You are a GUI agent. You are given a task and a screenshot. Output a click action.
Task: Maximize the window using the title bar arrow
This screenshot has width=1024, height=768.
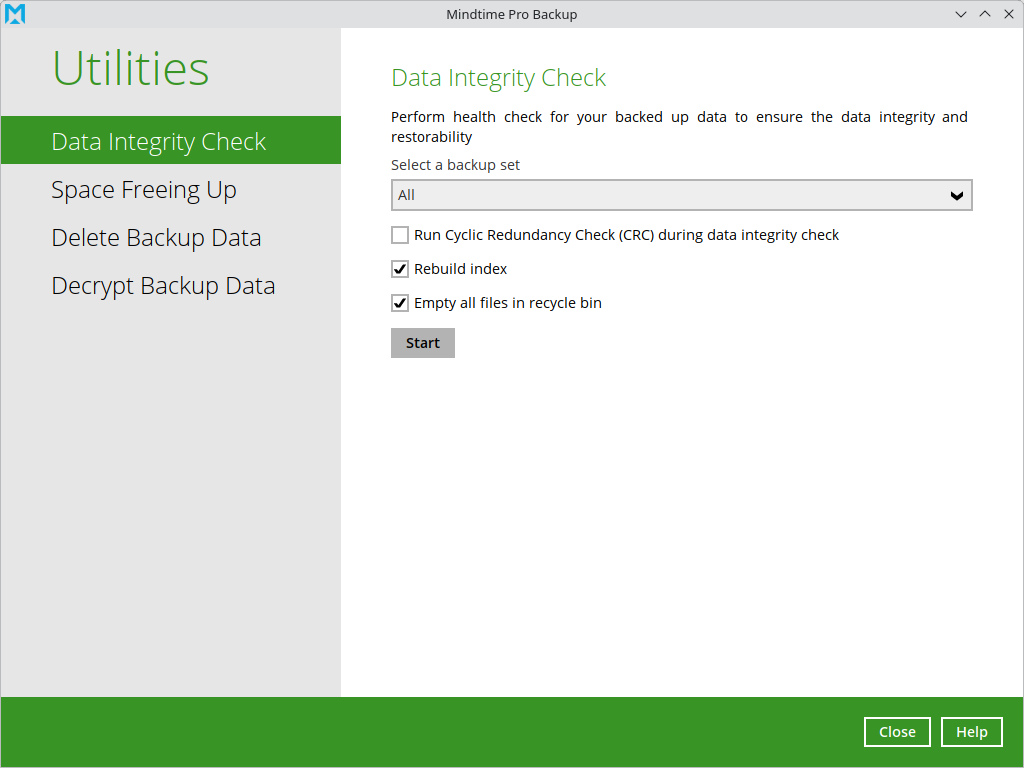tap(985, 14)
